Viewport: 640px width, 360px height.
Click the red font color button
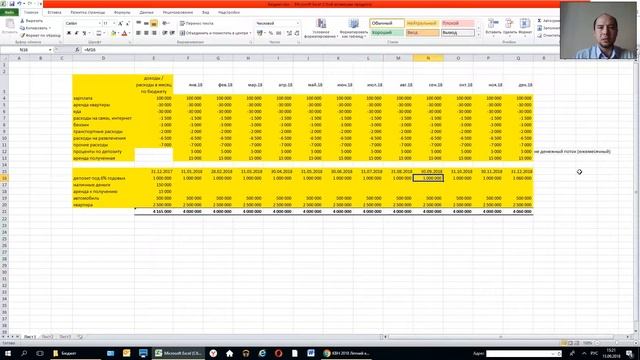(124, 33)
